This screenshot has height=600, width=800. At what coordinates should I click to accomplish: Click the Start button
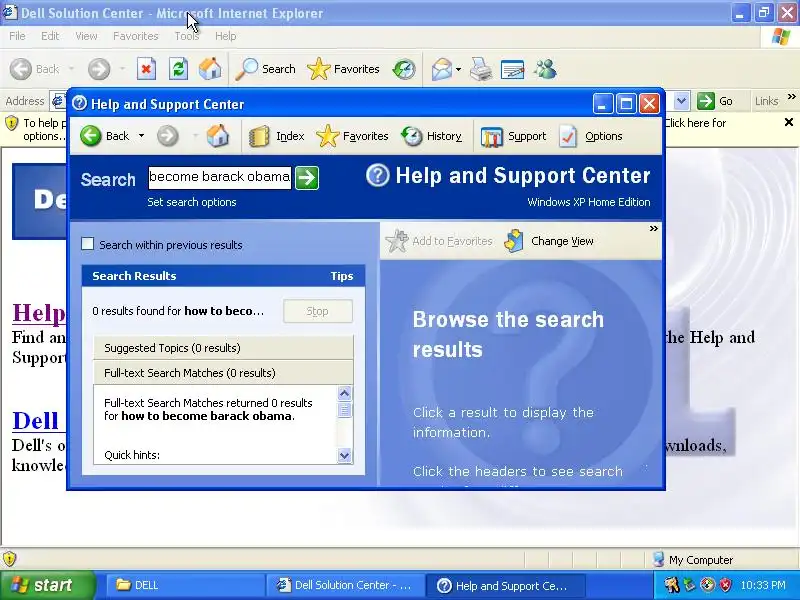[47, 585]
